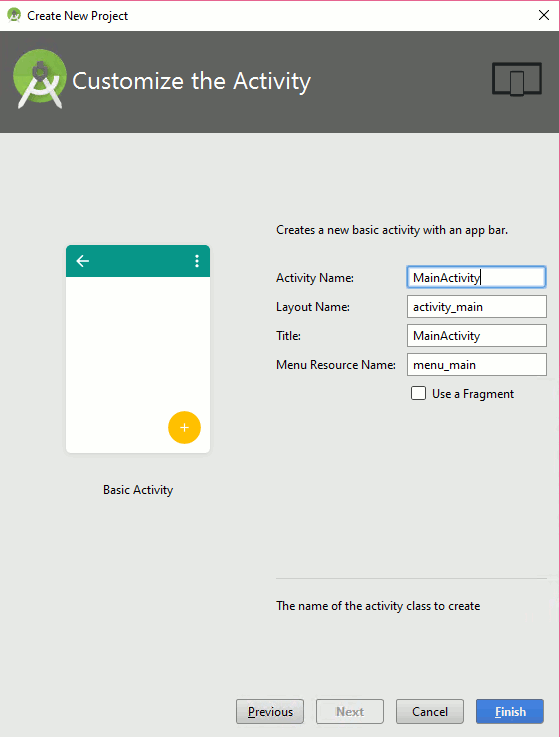The image size is (560, 737).
Task: Click the Basic Activity preview thumbnail
Action: (x=138, y=349)
